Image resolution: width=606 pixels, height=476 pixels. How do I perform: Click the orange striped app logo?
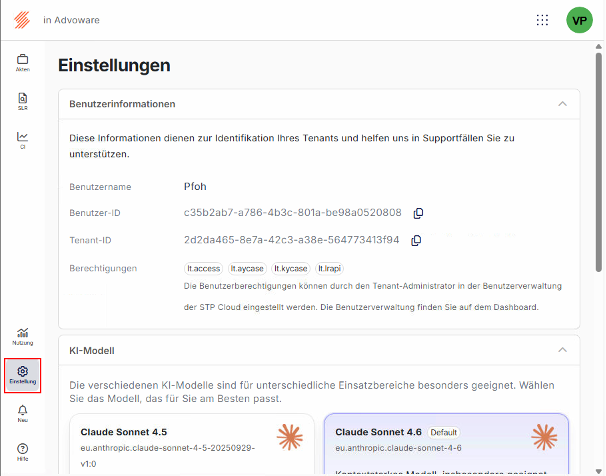[22, 20]
